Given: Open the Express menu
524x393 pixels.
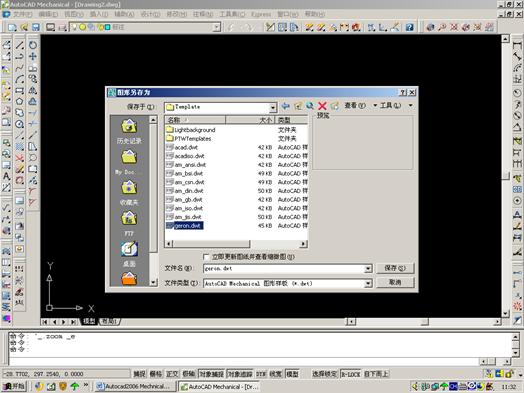Looking at the screenshot, I should (261, 14).
